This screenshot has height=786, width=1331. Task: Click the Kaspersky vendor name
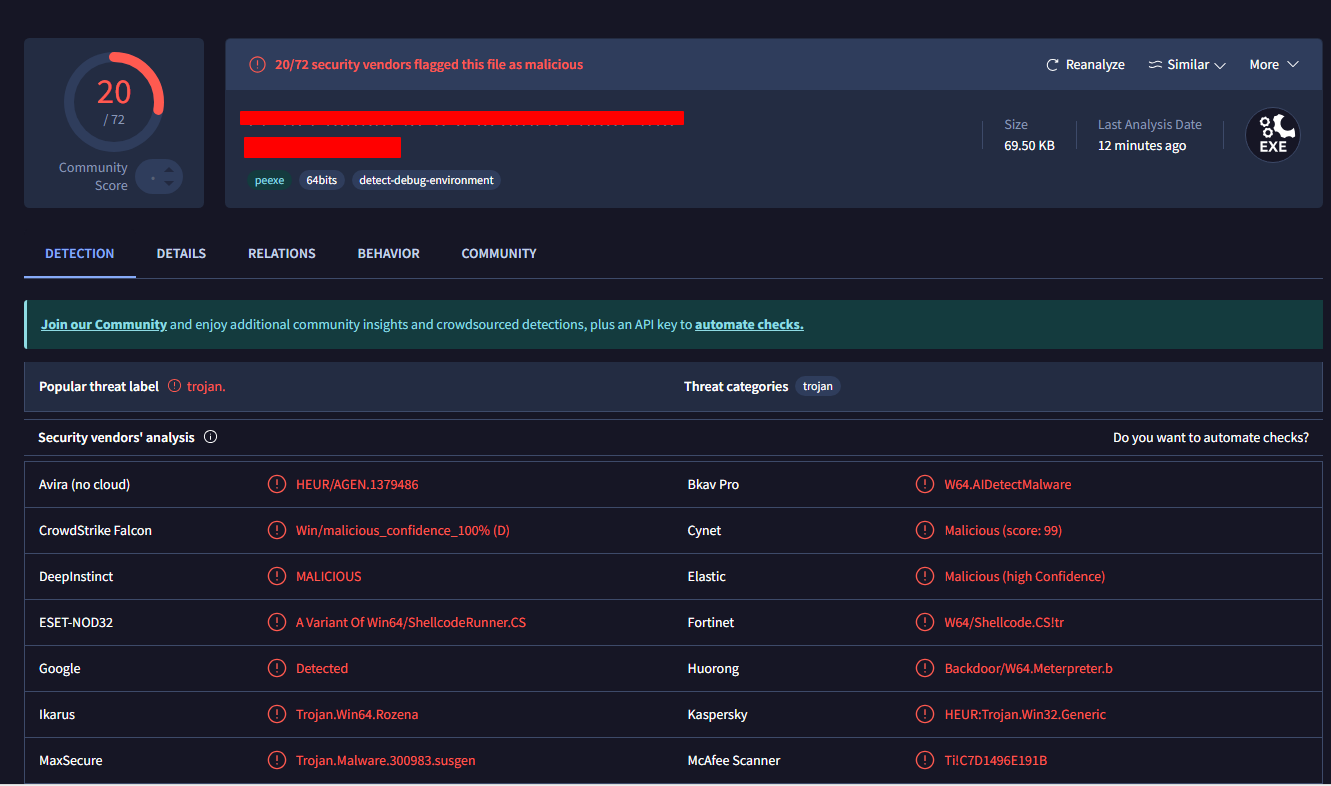click(x=717, y=714)
